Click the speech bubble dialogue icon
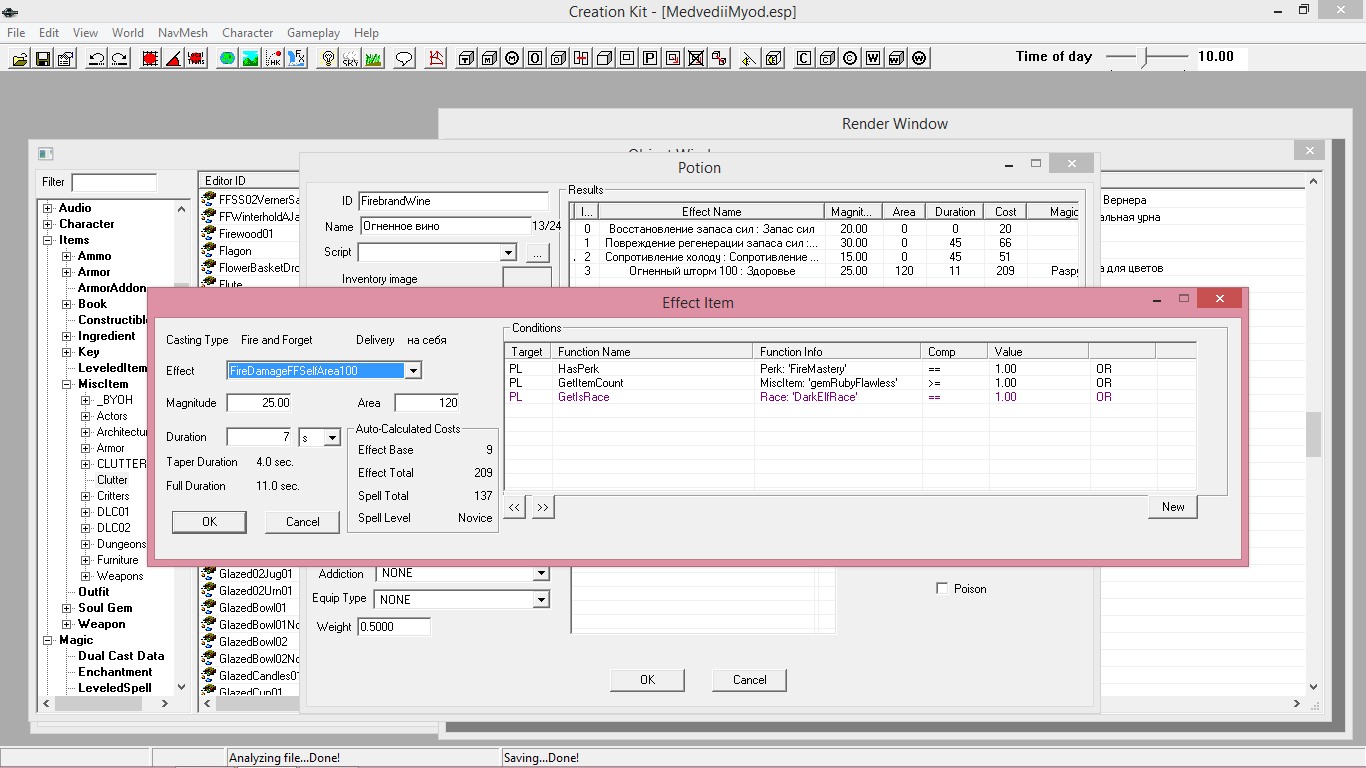This screenshot has height=768, width=1366. [x=404, y=58]
